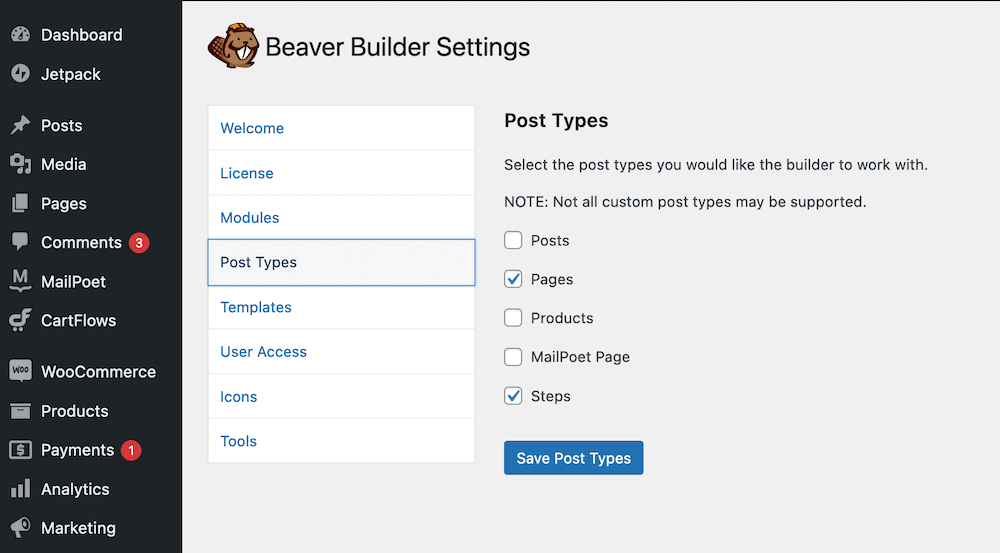Uncheck the Steps post type checkbox
This screenshot has height=553, width=1000.
(x=513, y=395)
